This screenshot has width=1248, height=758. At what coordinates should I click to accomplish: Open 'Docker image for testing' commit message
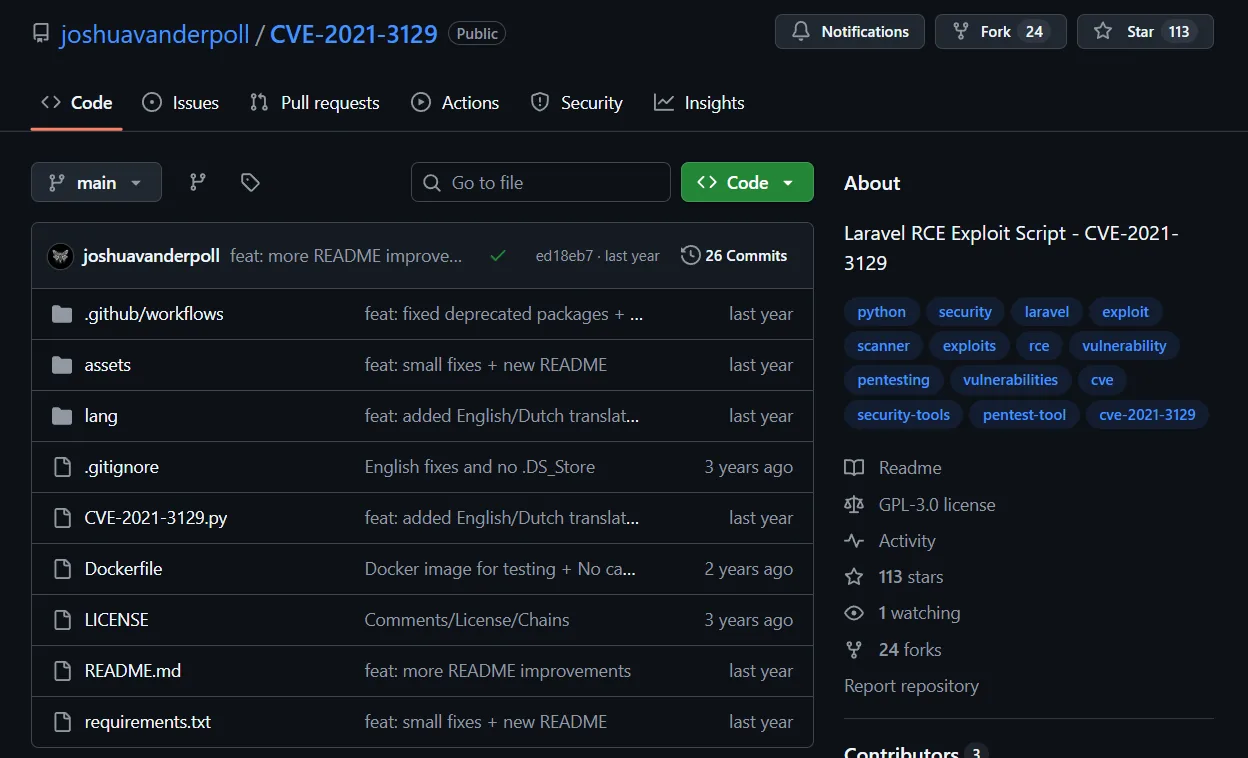(x=500, y=569)
